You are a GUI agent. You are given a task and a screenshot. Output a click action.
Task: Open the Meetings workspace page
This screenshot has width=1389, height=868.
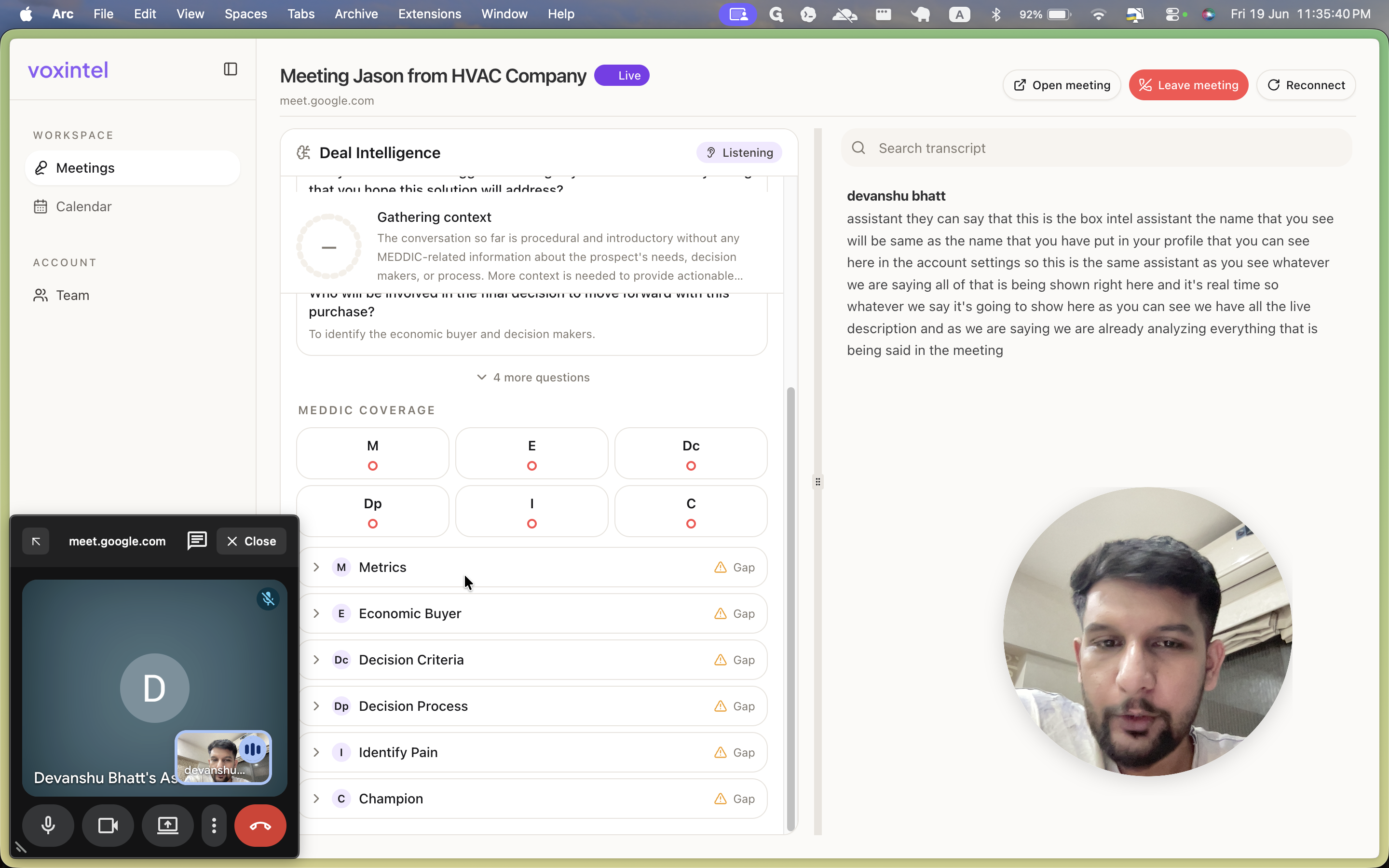(x=133, y=168)
